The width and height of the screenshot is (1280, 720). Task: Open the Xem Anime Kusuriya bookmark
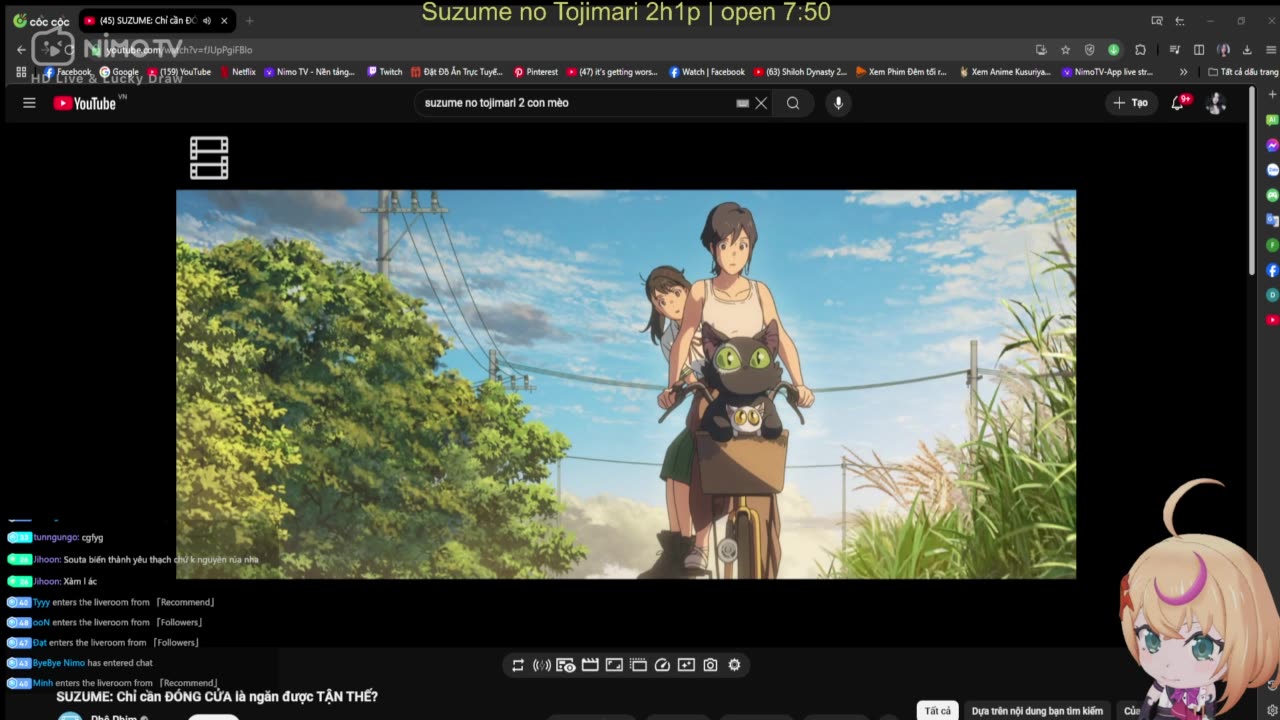[1005, 72]
